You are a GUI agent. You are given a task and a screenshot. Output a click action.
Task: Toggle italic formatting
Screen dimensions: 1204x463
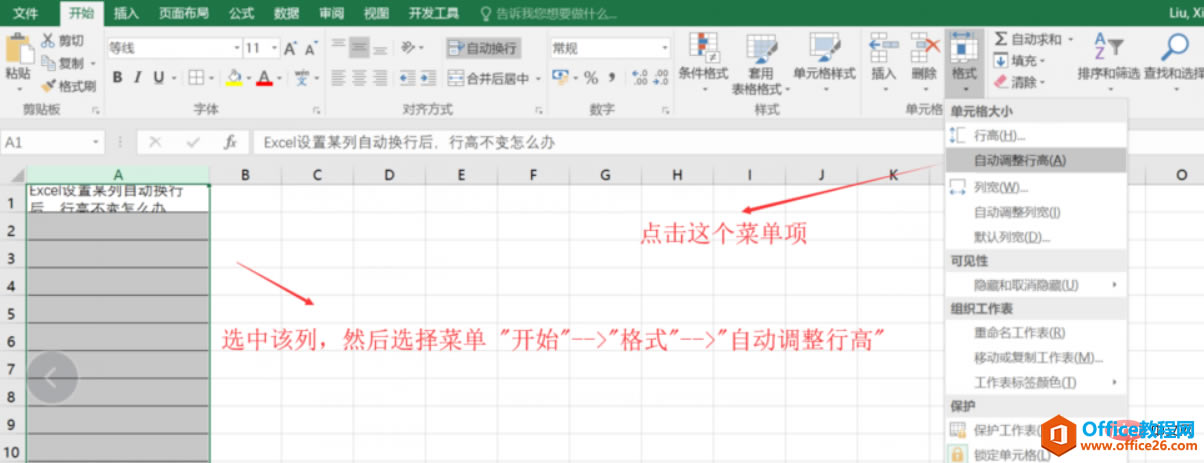(x=139, y=78)
